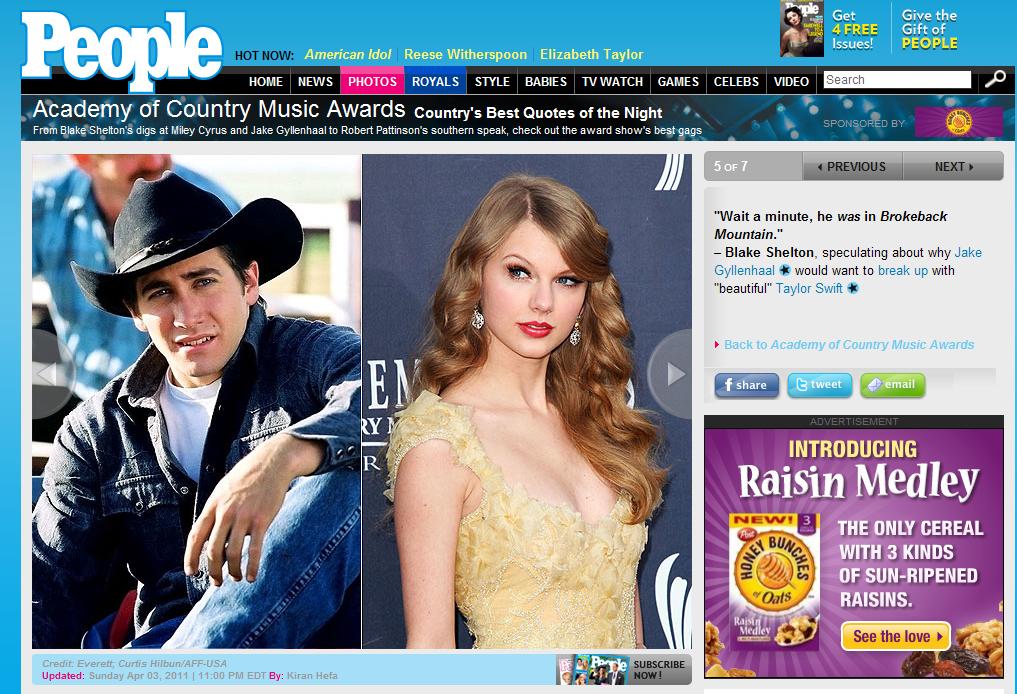The width and height of the screenshot is (1017, 694).
Task: Click the '5 of 7' photo counter
Action: click(731, 166)
